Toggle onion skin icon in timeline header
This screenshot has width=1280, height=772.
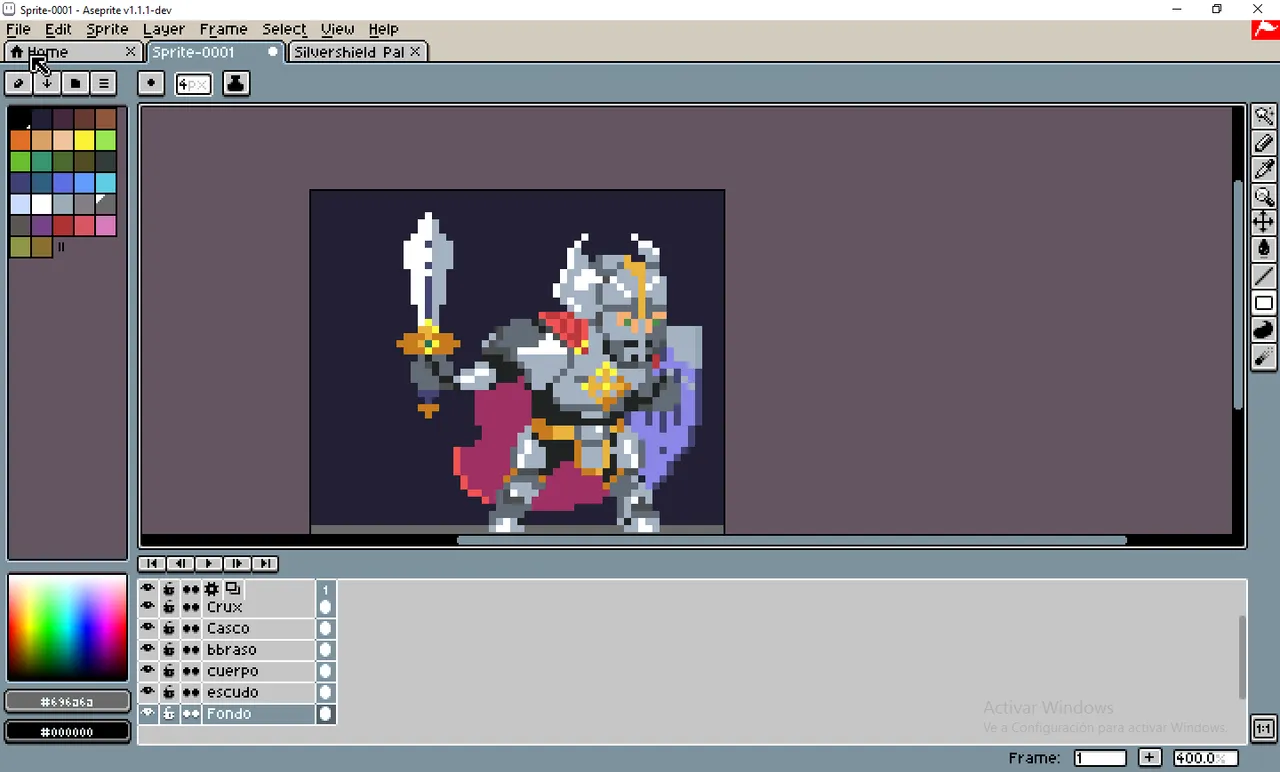[233, 588]
